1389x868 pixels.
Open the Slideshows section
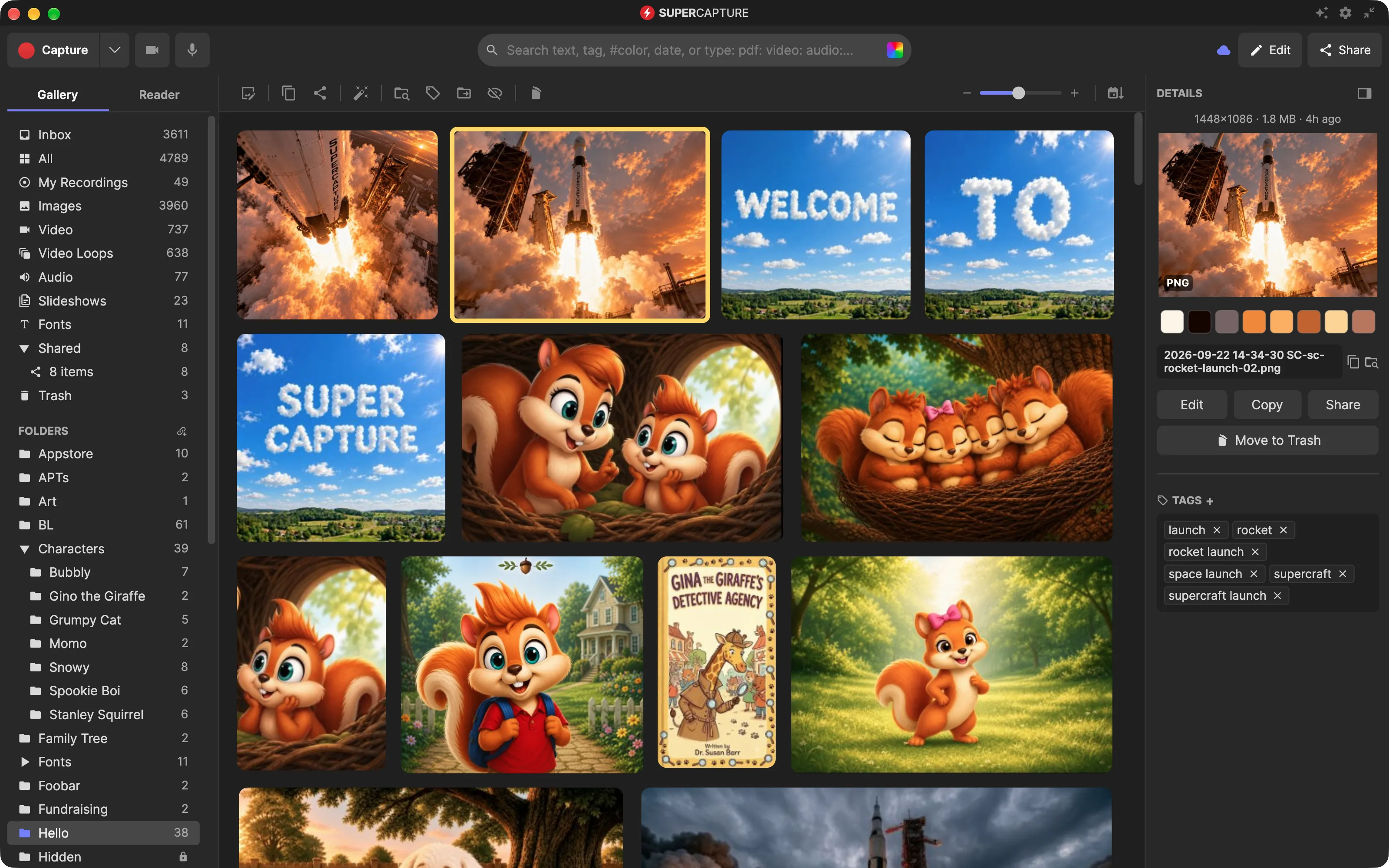click(x=103, y=301)
